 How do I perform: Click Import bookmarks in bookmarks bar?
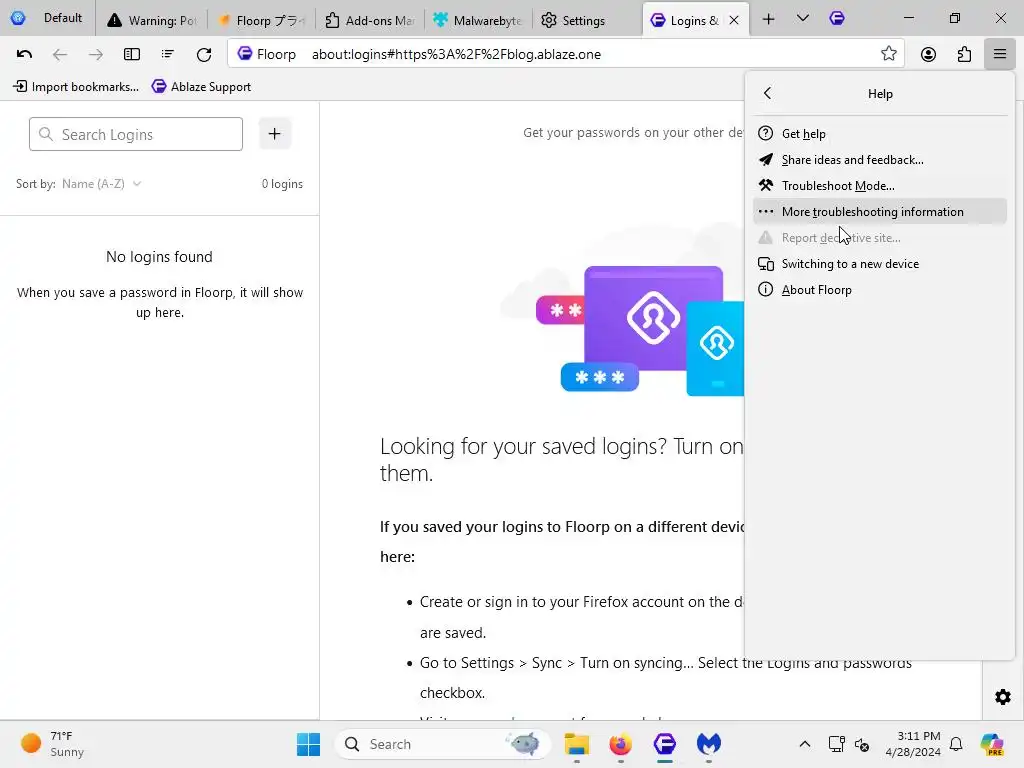[x=76, y=86]
